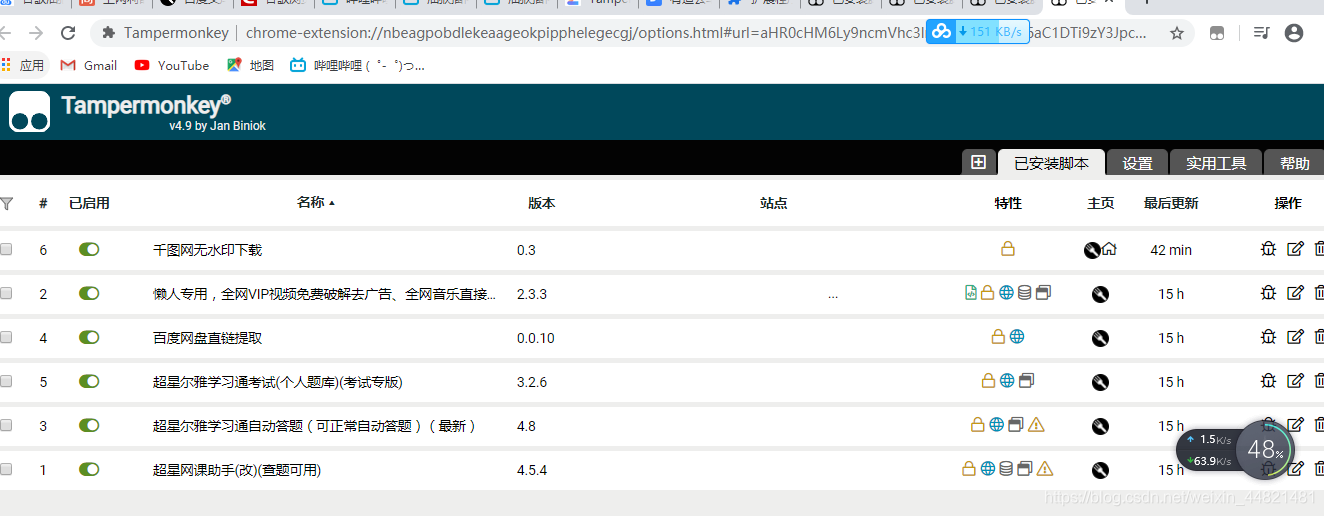Sort by 已启用 column header

[89, 203]
